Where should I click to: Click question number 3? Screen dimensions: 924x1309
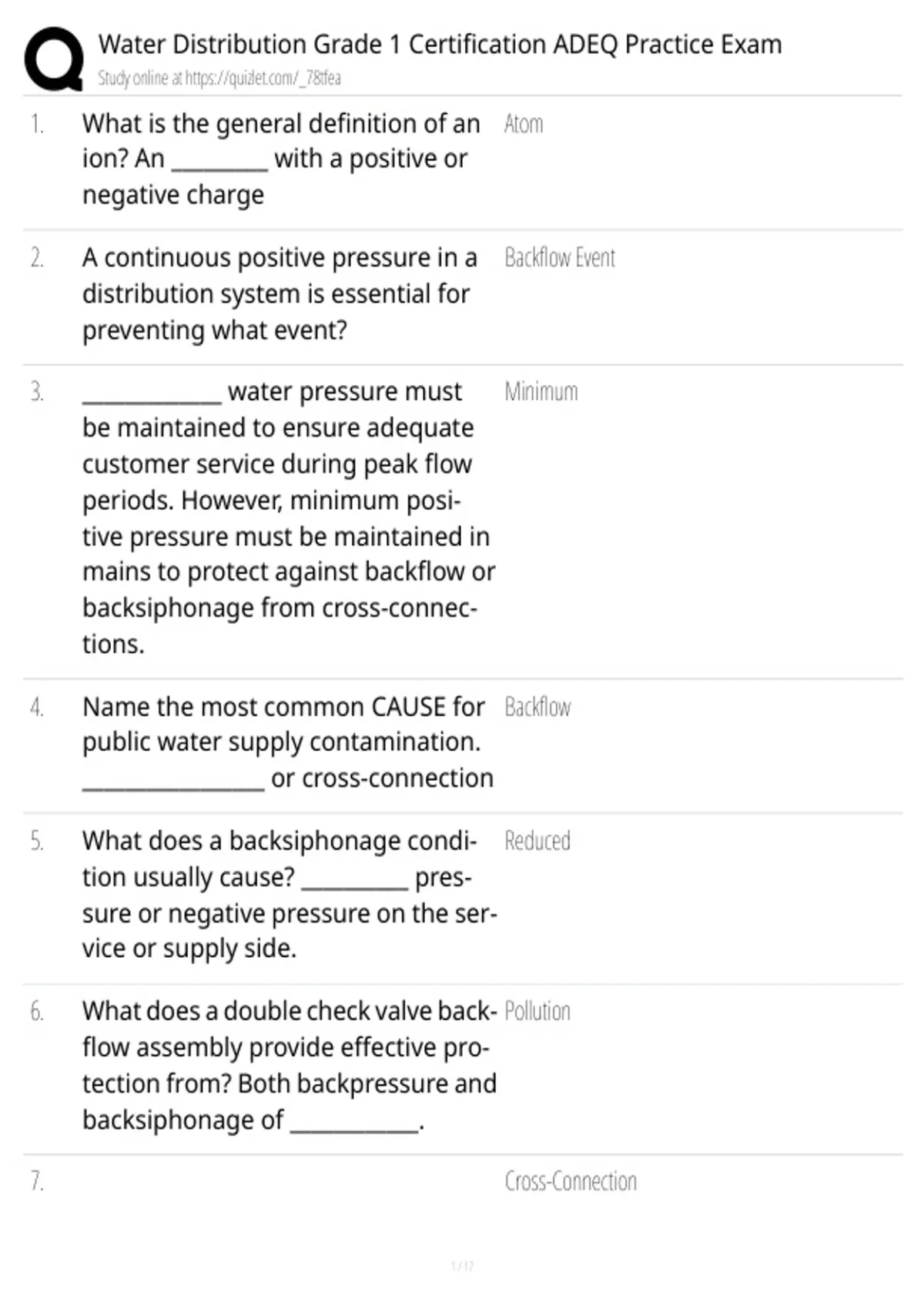pos(37,392)
